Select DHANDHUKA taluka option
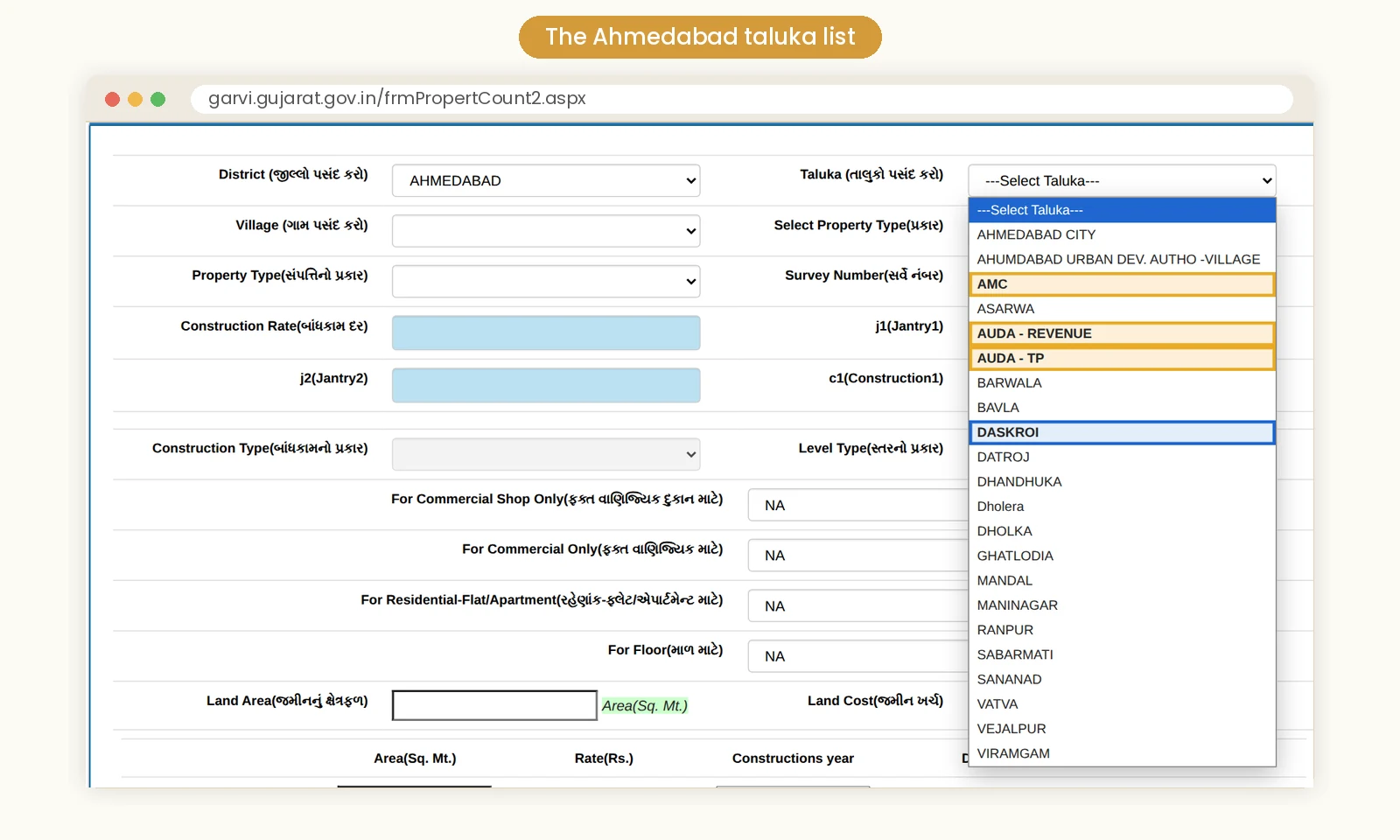The image size is (1400, 840). (1122, 482)
